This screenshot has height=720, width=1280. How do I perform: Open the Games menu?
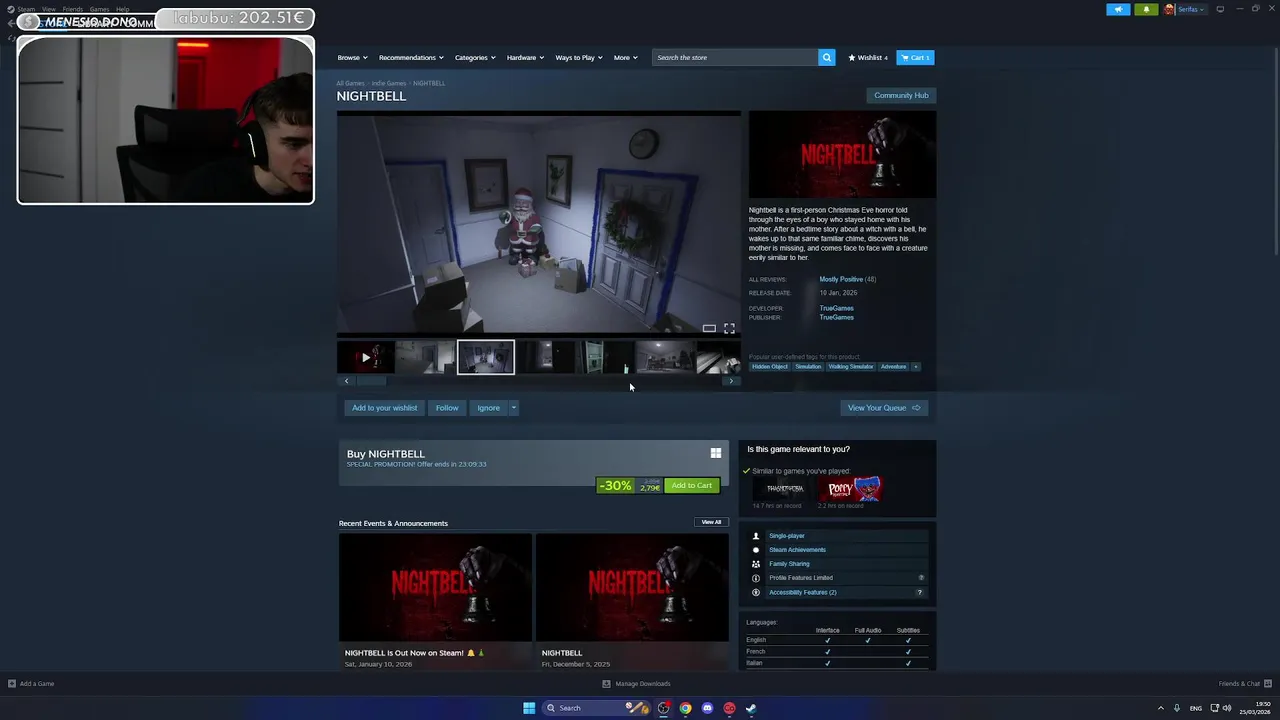tap(99, 9)
